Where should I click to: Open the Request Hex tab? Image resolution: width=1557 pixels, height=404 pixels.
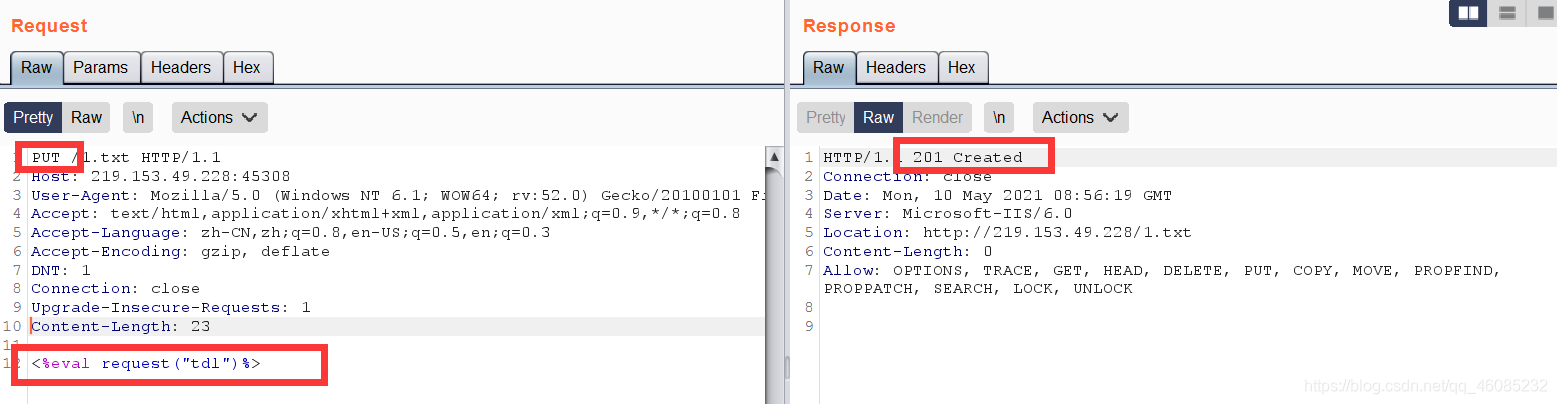pos(247,68)
